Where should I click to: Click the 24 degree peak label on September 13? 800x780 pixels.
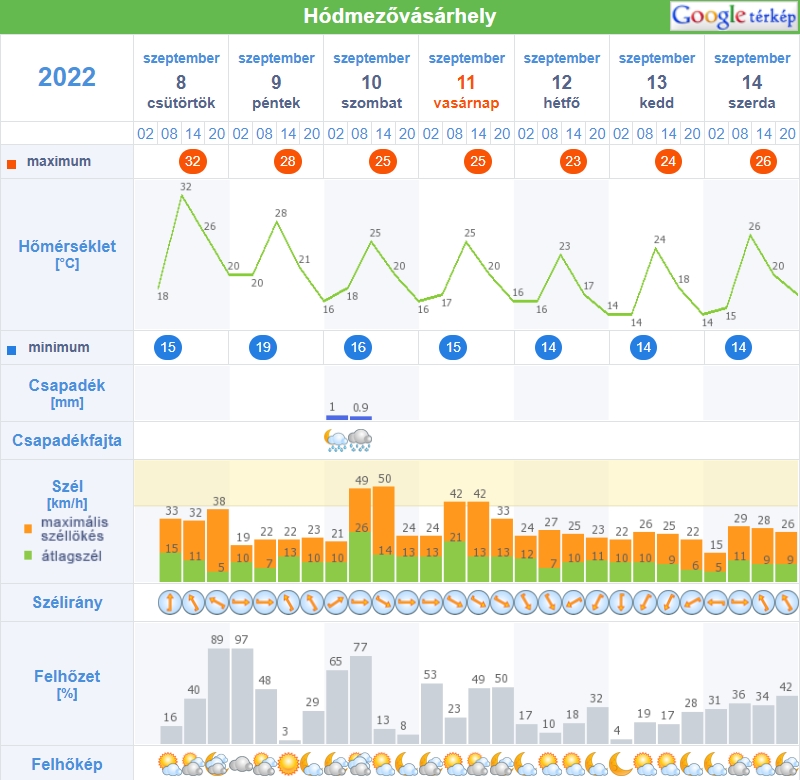tap(659, 239)
